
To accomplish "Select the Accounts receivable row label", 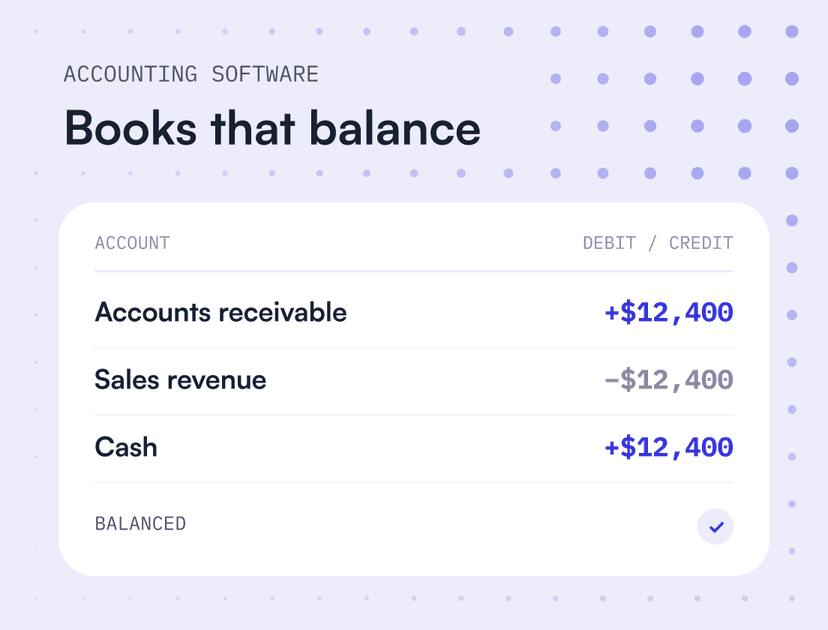I will 221,312.
